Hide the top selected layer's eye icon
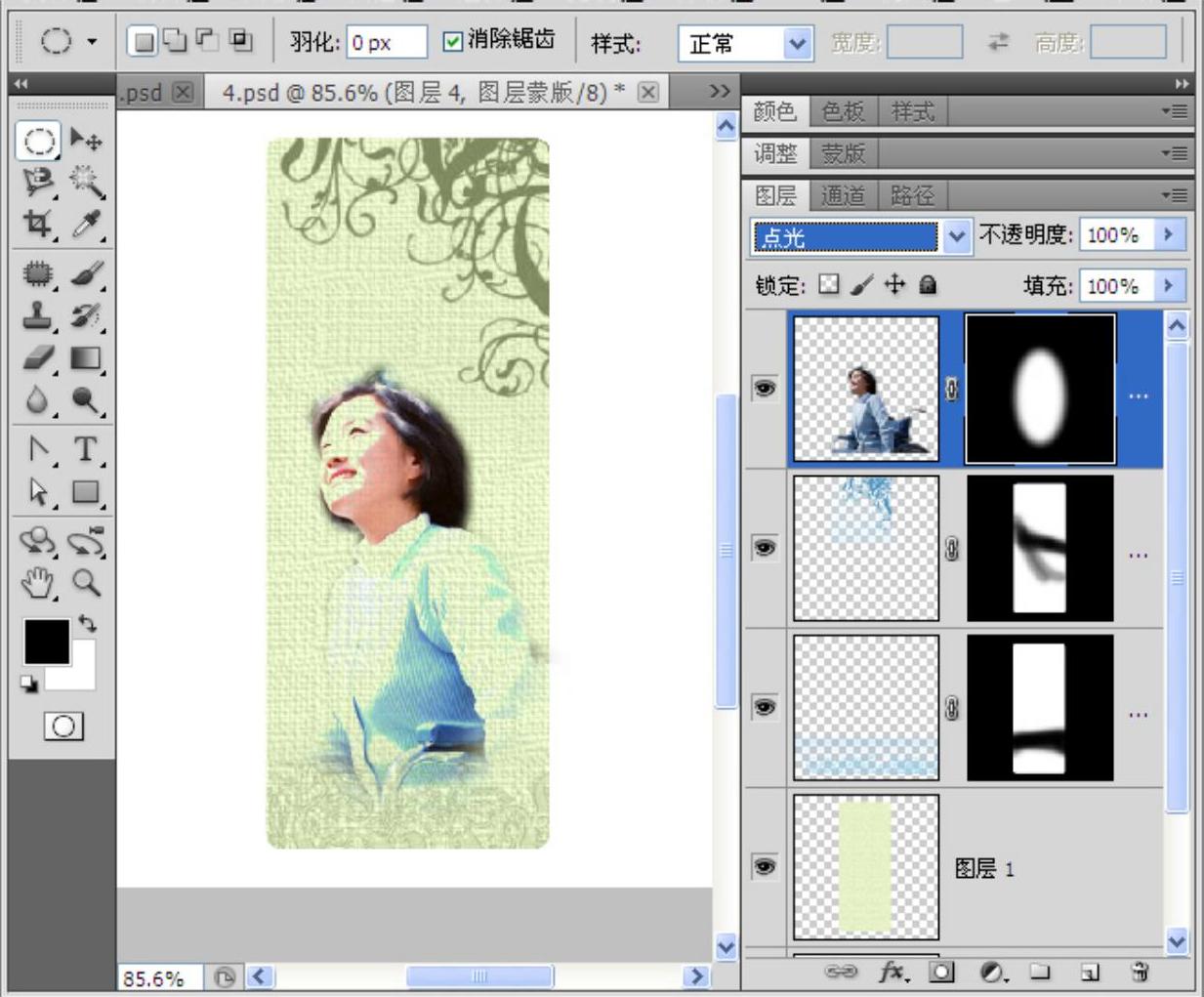 765,389
